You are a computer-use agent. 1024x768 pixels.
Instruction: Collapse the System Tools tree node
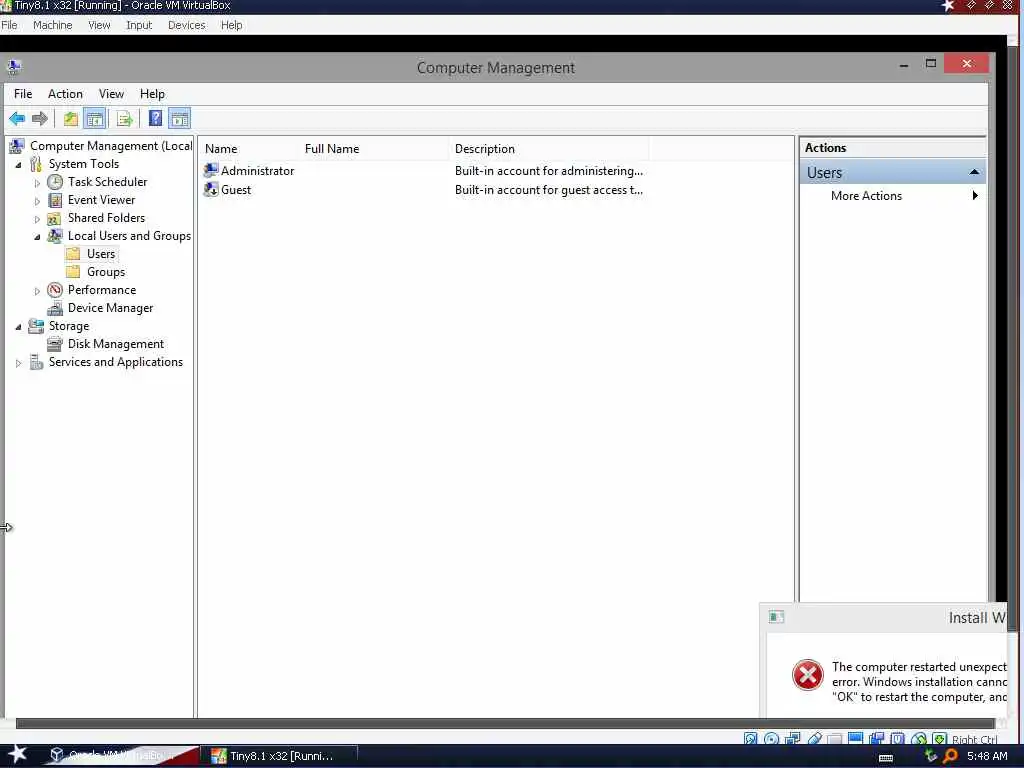[18, 165]
